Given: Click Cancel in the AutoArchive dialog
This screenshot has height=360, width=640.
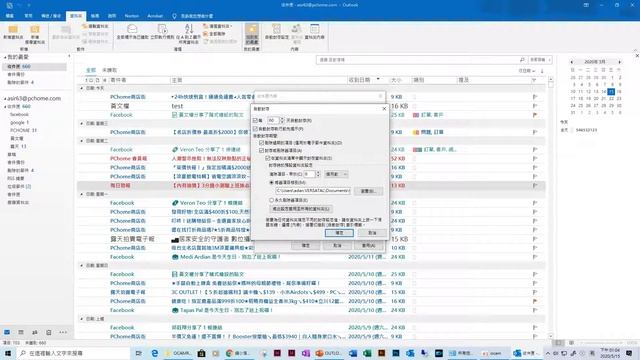Looking at the screenshot, I should [x=372, y=233].
